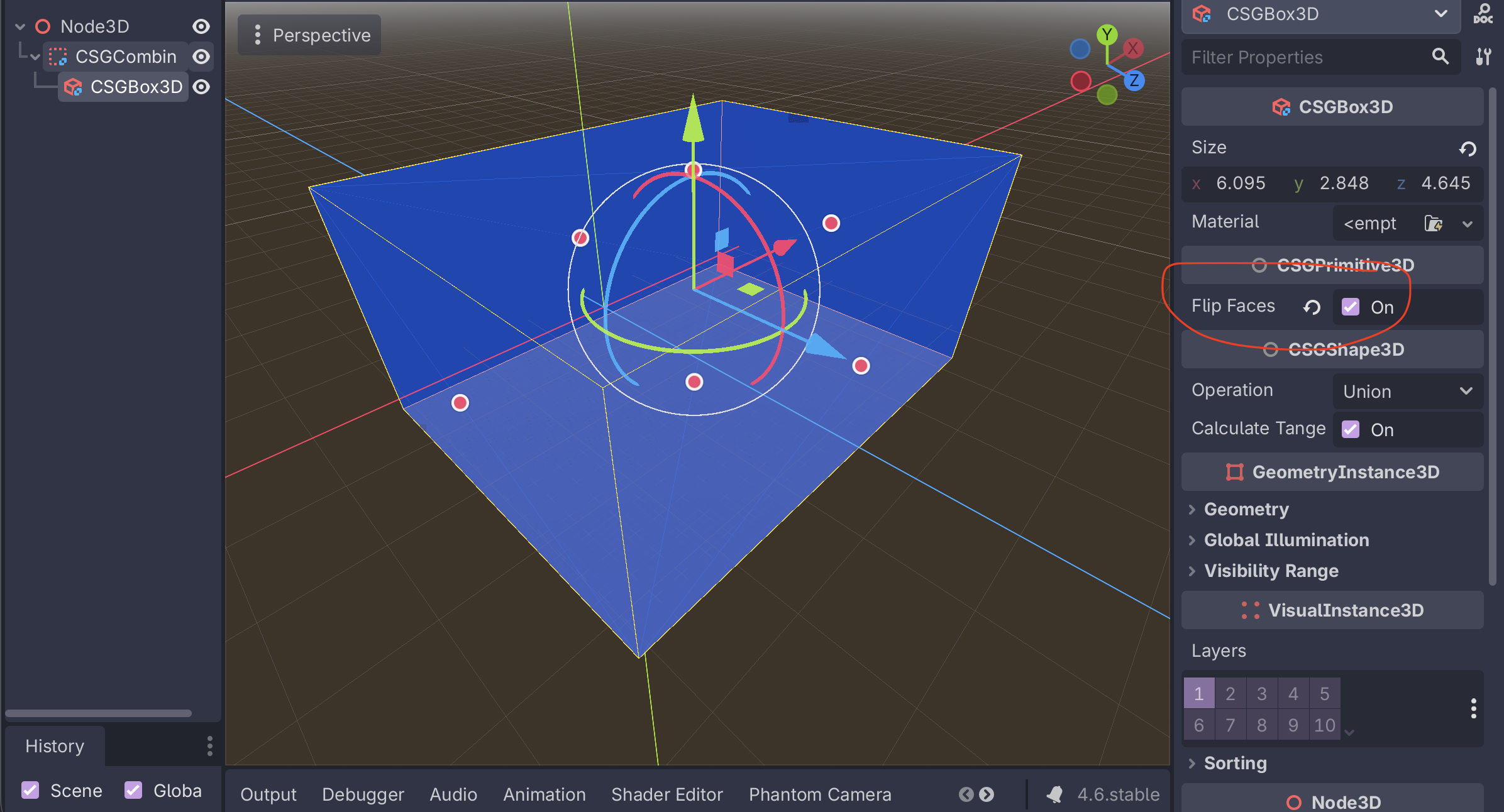The height and width of the screenshot is (812, 1504).
Task: Toggle the Flip Faces checkbox off
Action: (x=1351, y=307)
